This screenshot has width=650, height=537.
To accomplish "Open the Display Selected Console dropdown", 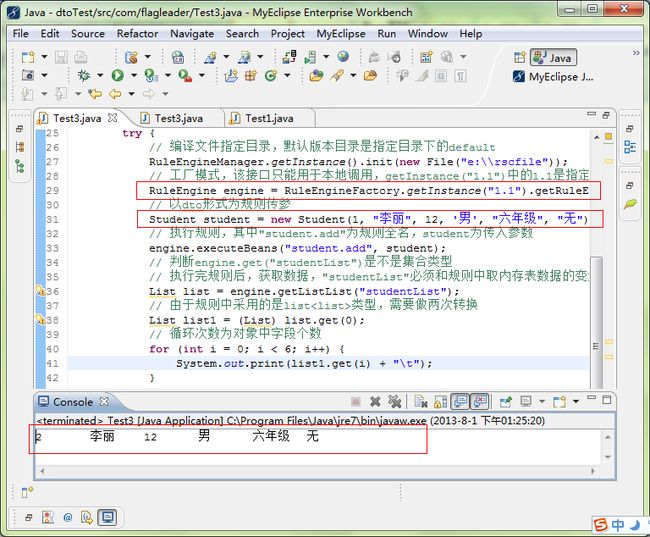I will 541,401.
